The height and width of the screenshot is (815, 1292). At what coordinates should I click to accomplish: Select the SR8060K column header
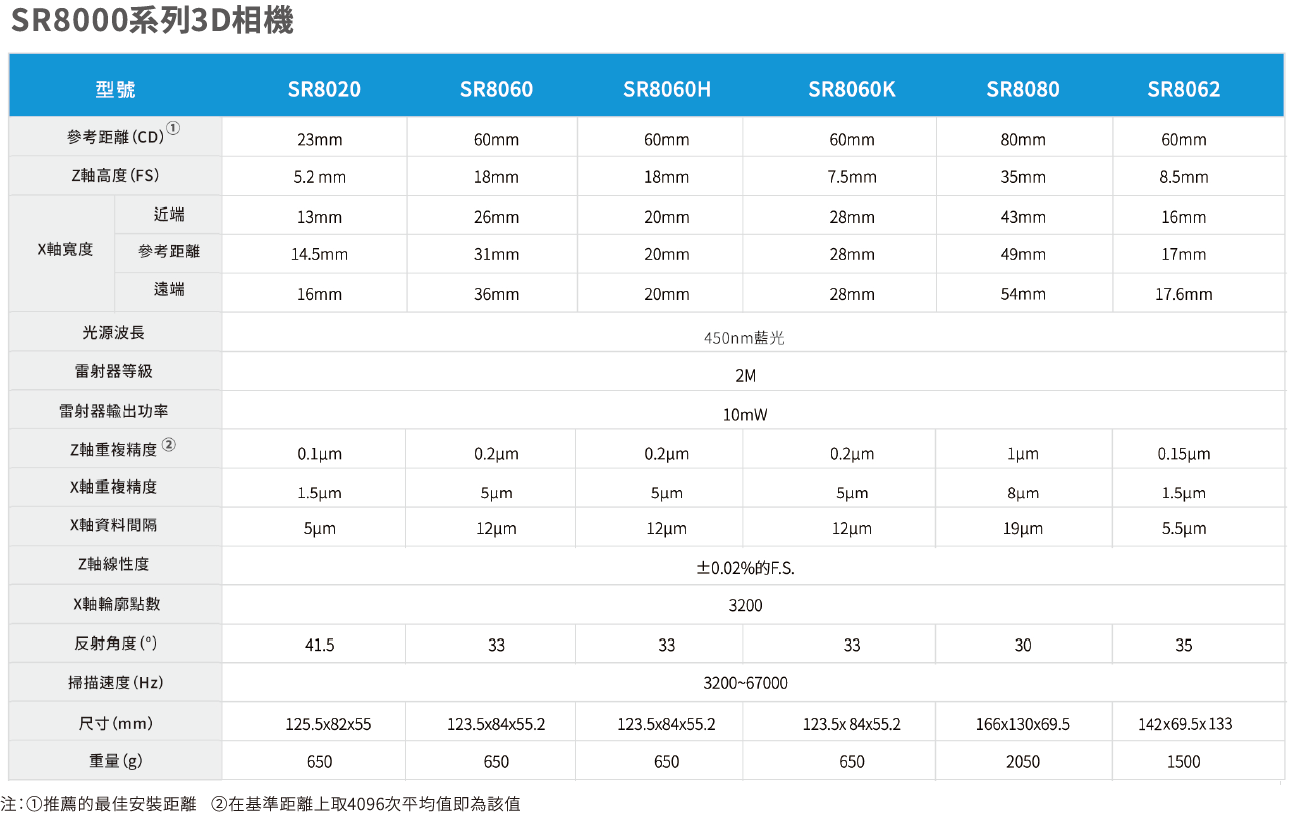coord(852,89)
